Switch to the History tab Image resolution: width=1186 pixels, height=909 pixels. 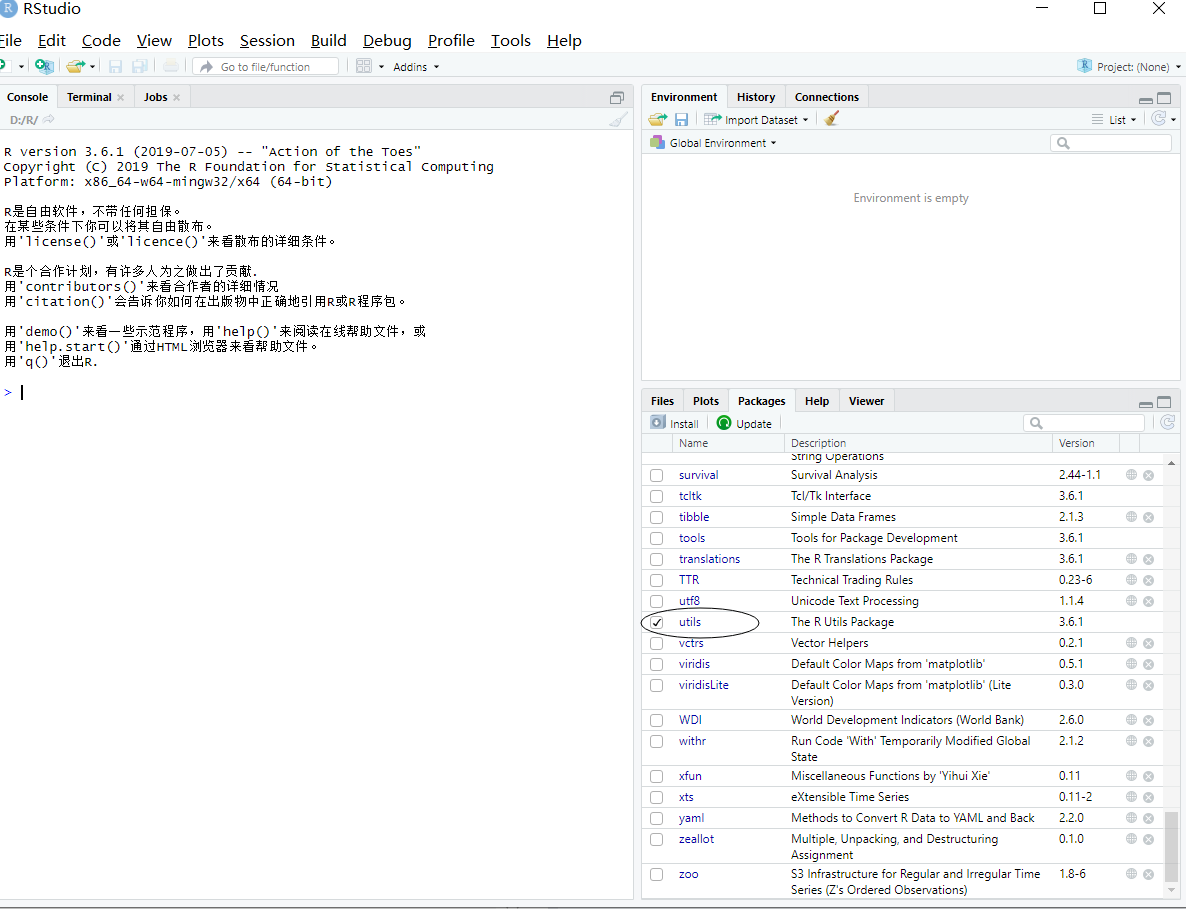[x=756, y=97]
